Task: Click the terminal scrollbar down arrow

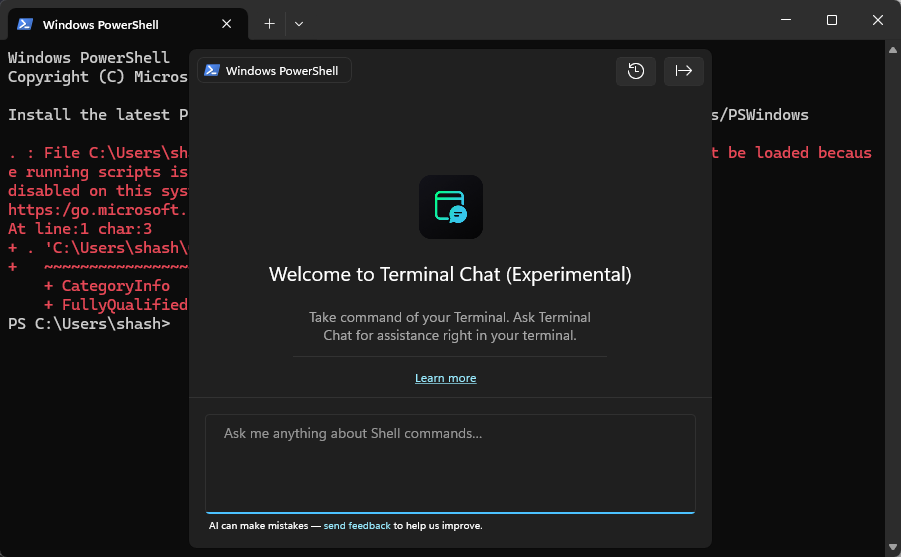Action: click(x=893, y=548)
